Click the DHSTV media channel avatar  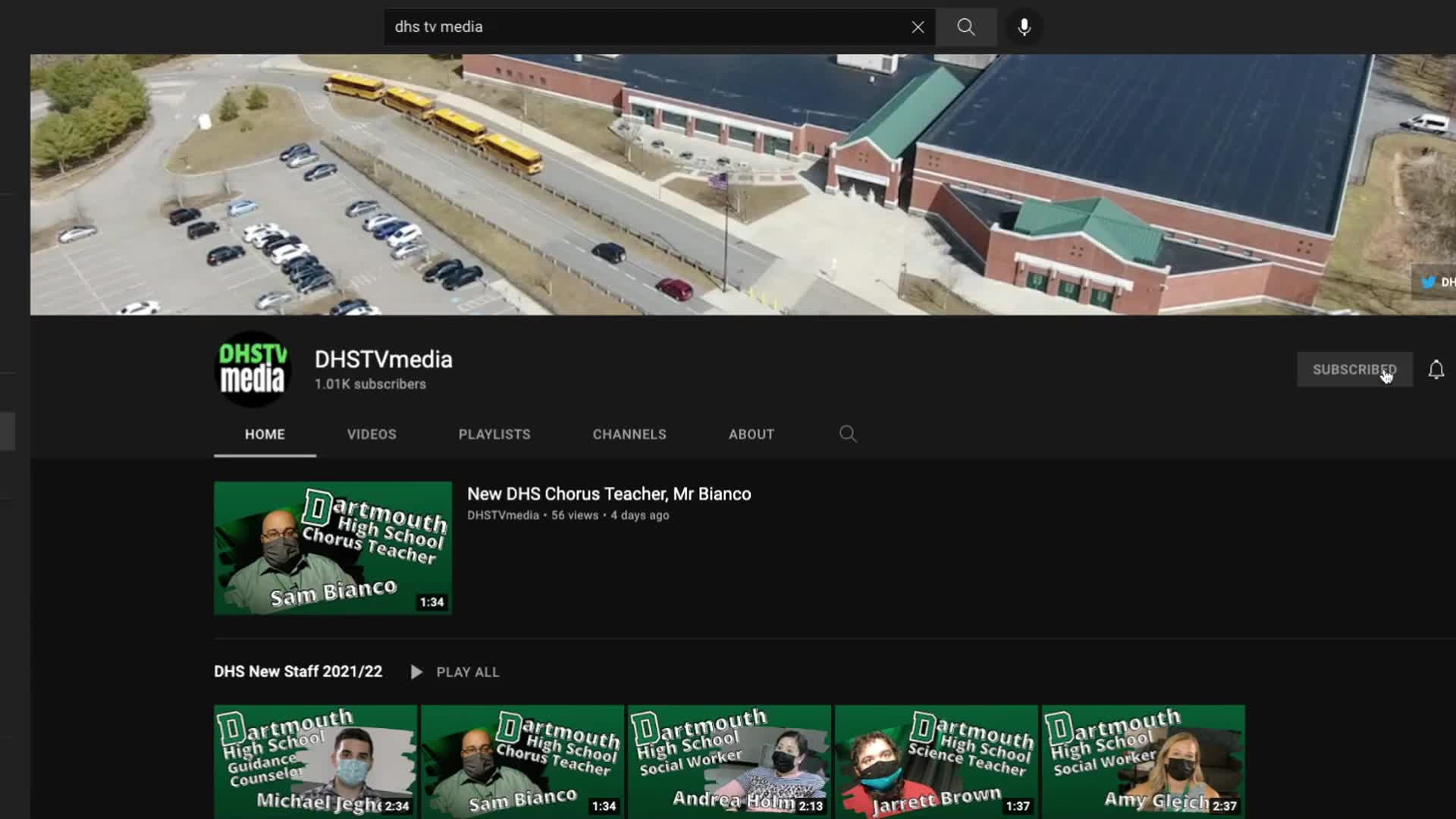tap(254, 369)
